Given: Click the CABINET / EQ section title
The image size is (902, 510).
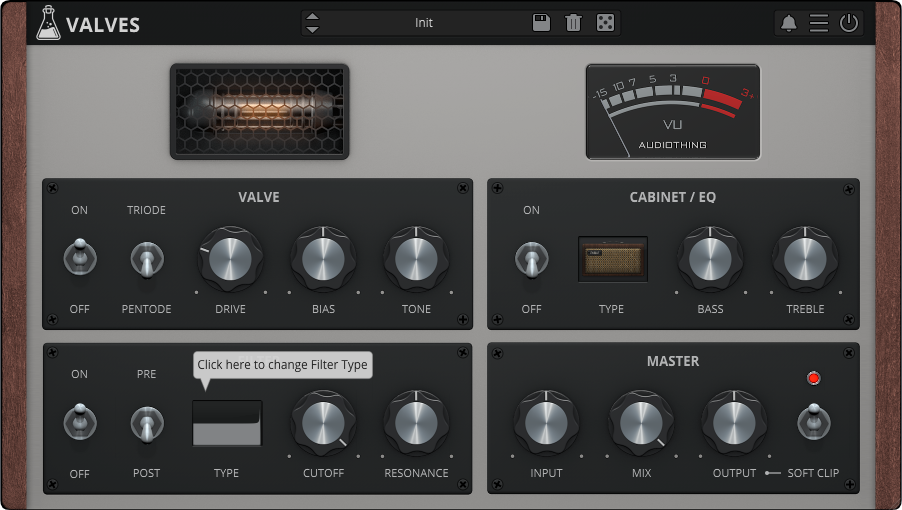Looking at the screenshot, I should (x=672, y=197).
